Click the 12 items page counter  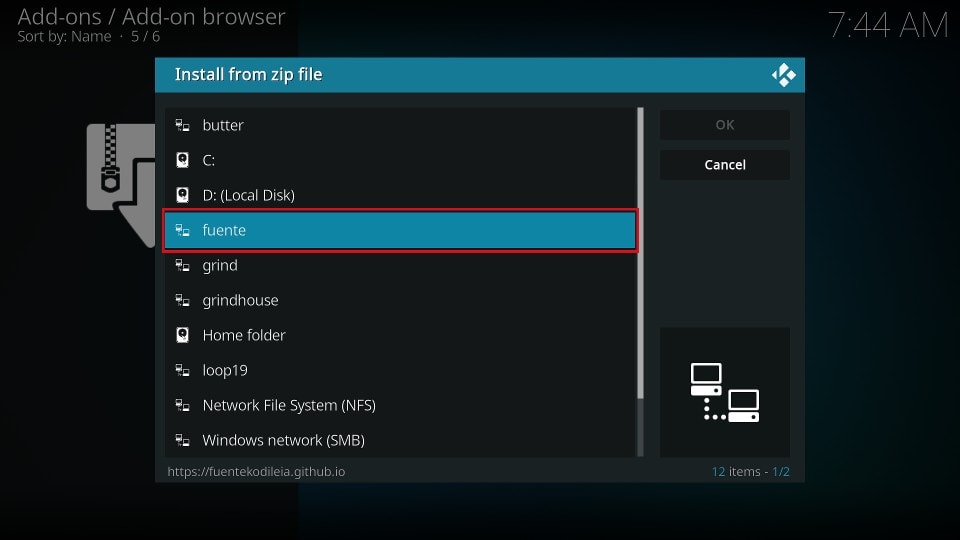tap(750, 471)
